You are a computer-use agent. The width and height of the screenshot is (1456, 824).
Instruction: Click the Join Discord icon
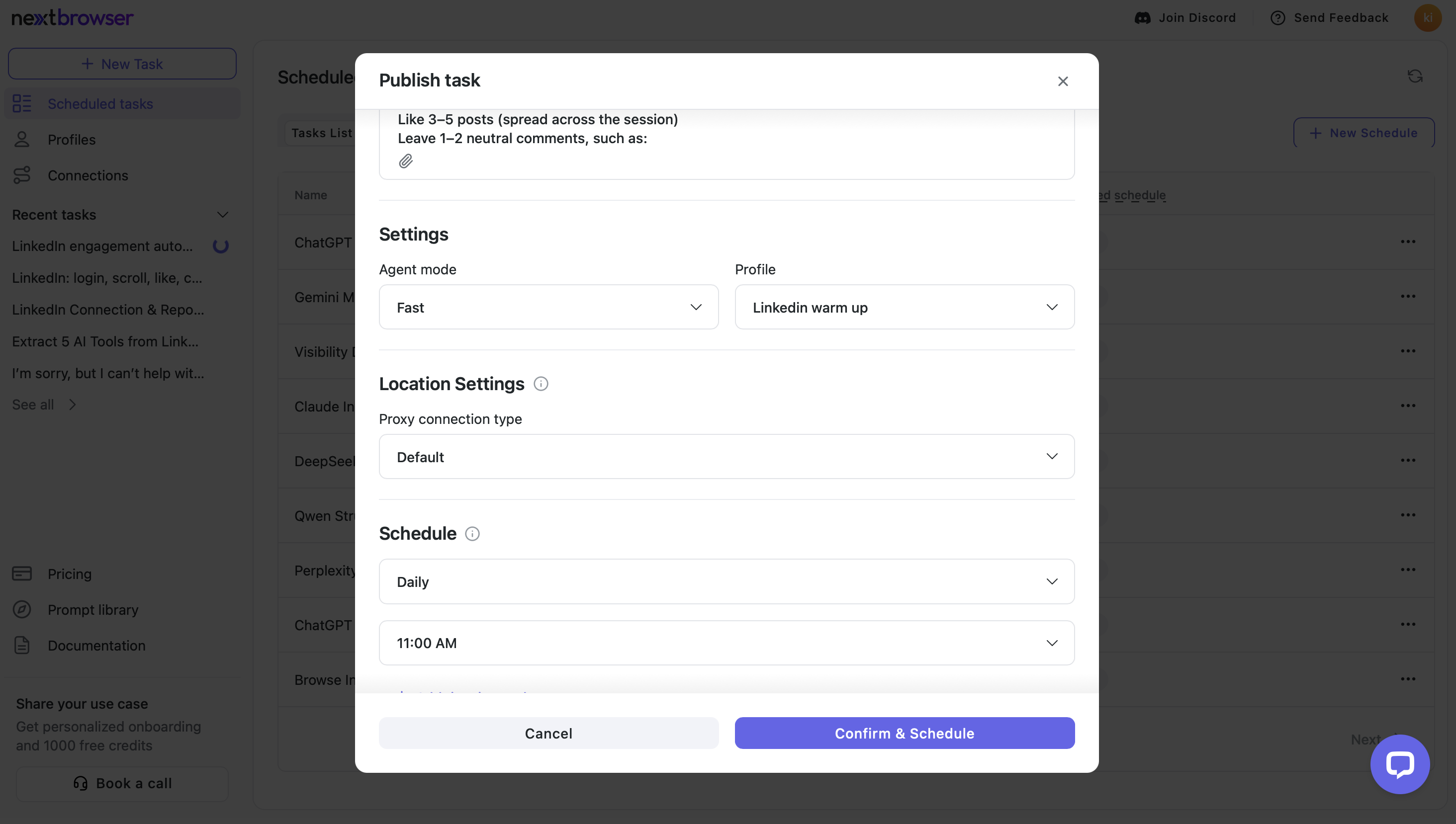click(x=1142, y=17)
